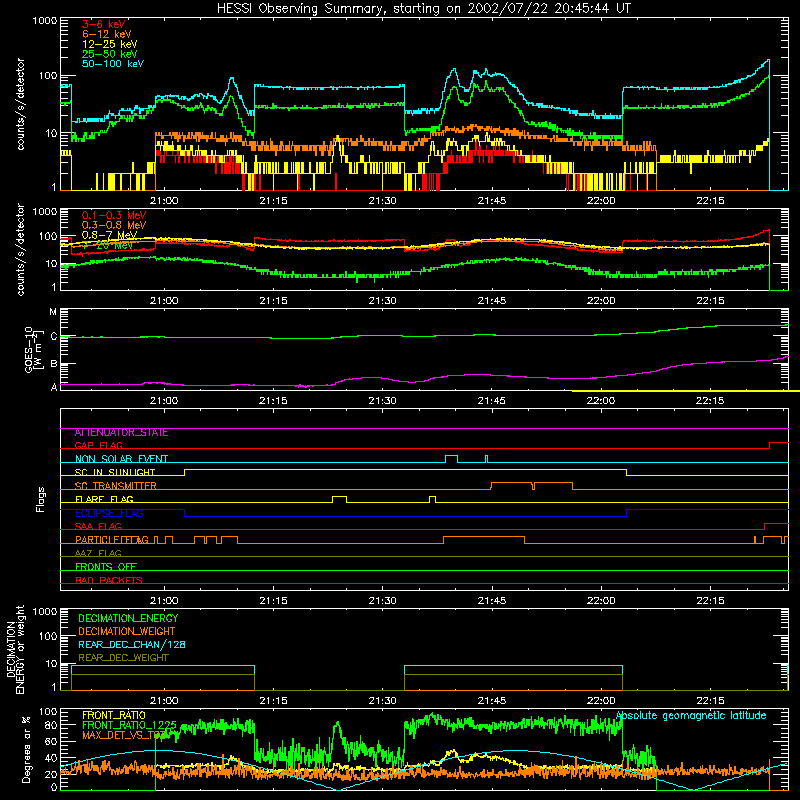Viewport: 800px width, 800px height.
Task: Click the GOES-10 axis label
Action: [31, 349]
